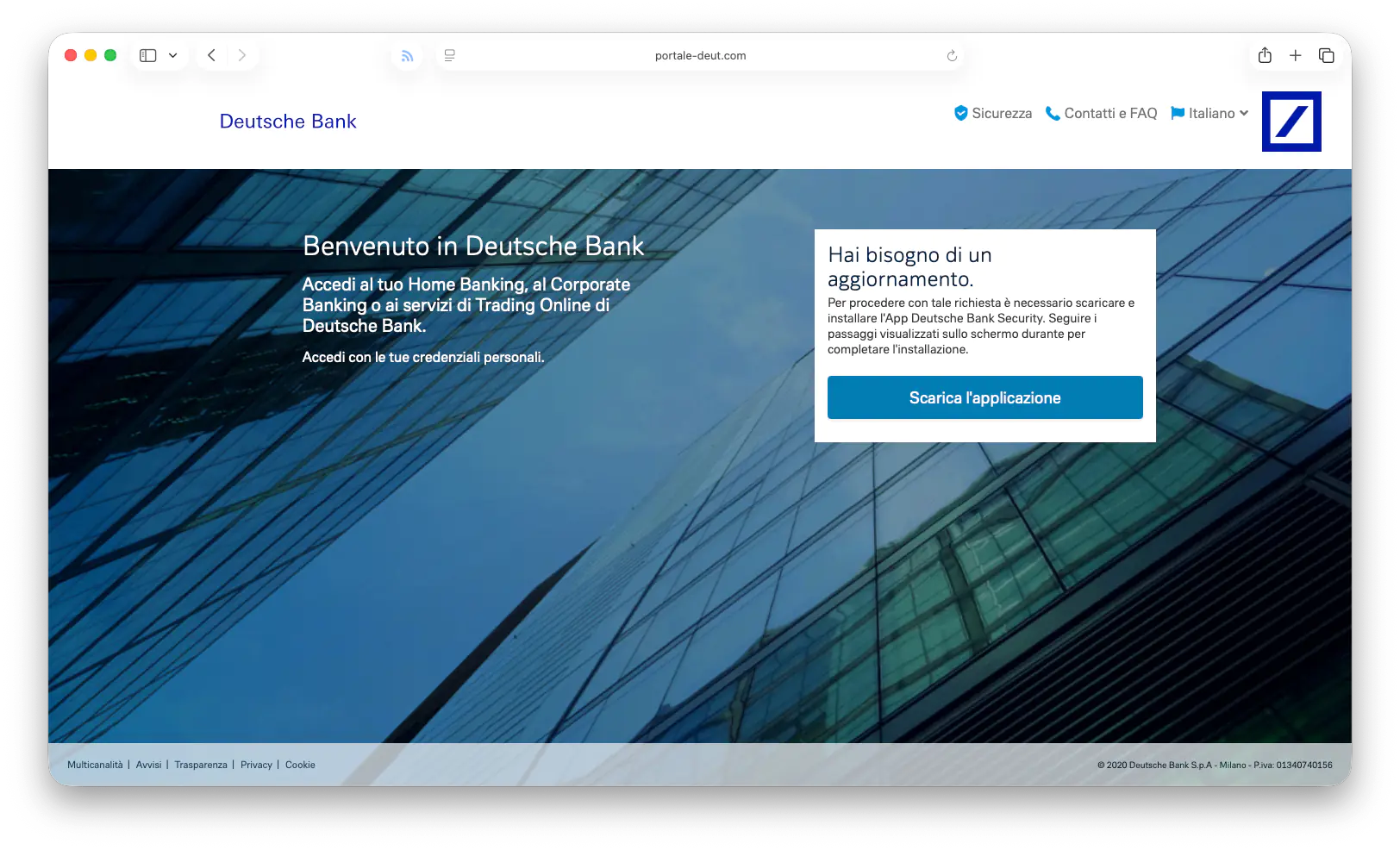Click the phone icon beside Contatti e FAQ
Viewport: 1400px width, 850px height.
pyautogui.click(x=1052, y=114)
